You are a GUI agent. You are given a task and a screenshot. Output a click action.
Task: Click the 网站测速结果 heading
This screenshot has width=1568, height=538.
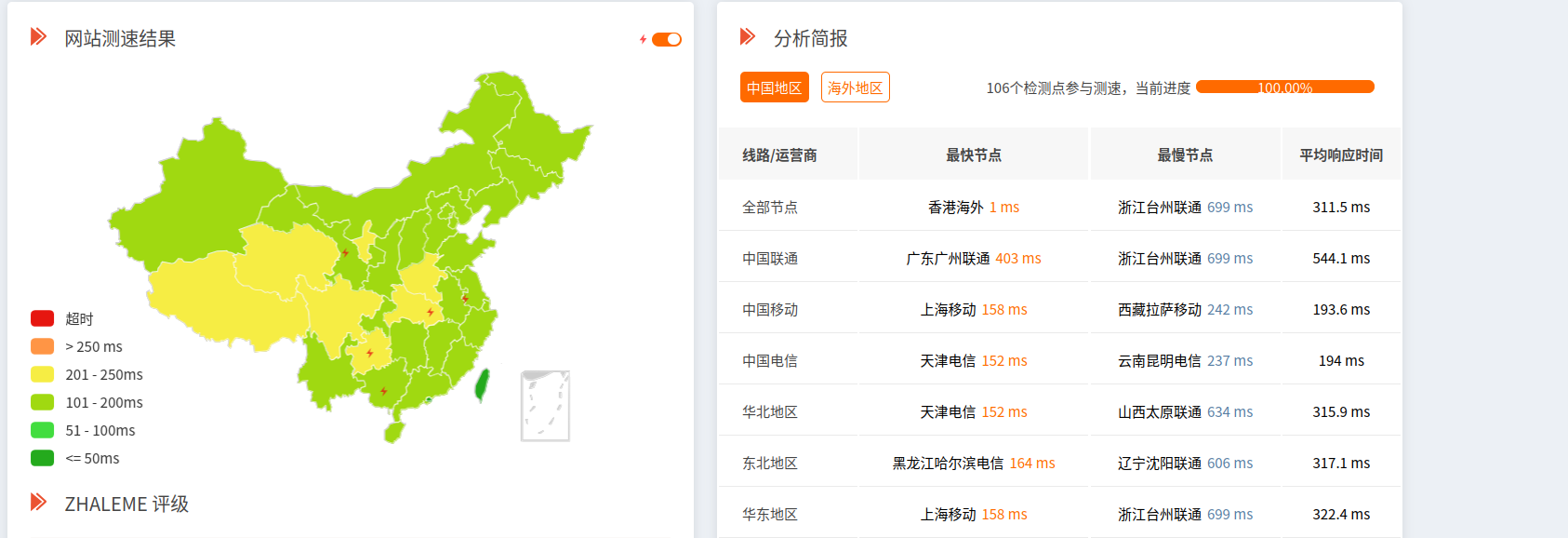[x=120, y=38]
